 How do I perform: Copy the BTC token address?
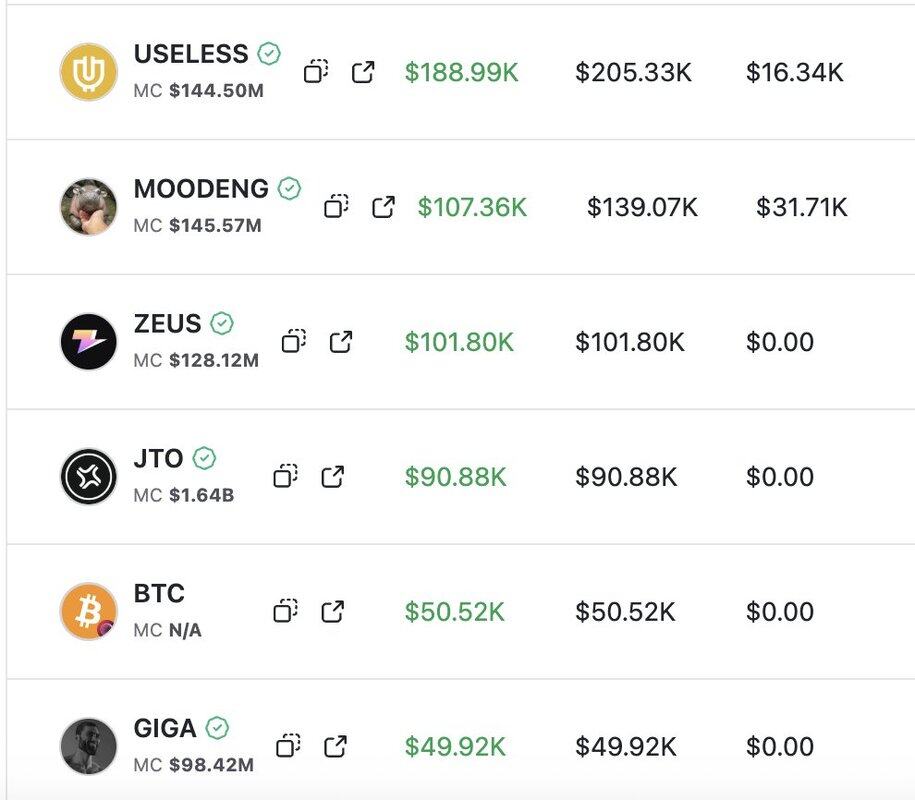point(285,611)
